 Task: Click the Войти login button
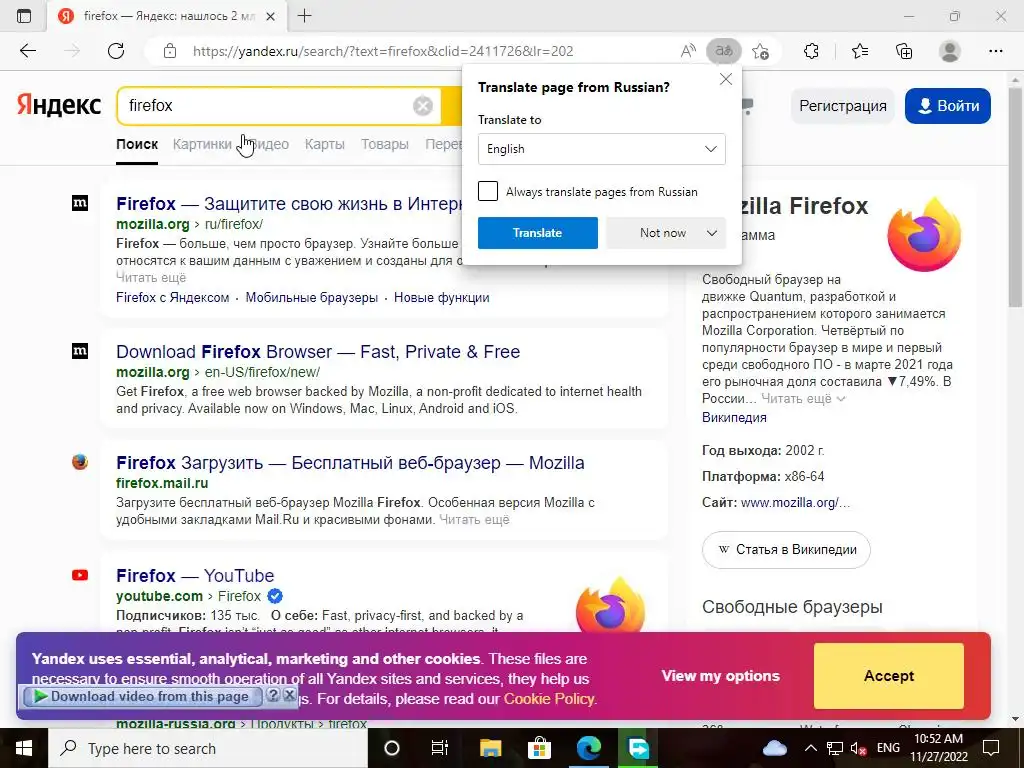click(948, 106)
